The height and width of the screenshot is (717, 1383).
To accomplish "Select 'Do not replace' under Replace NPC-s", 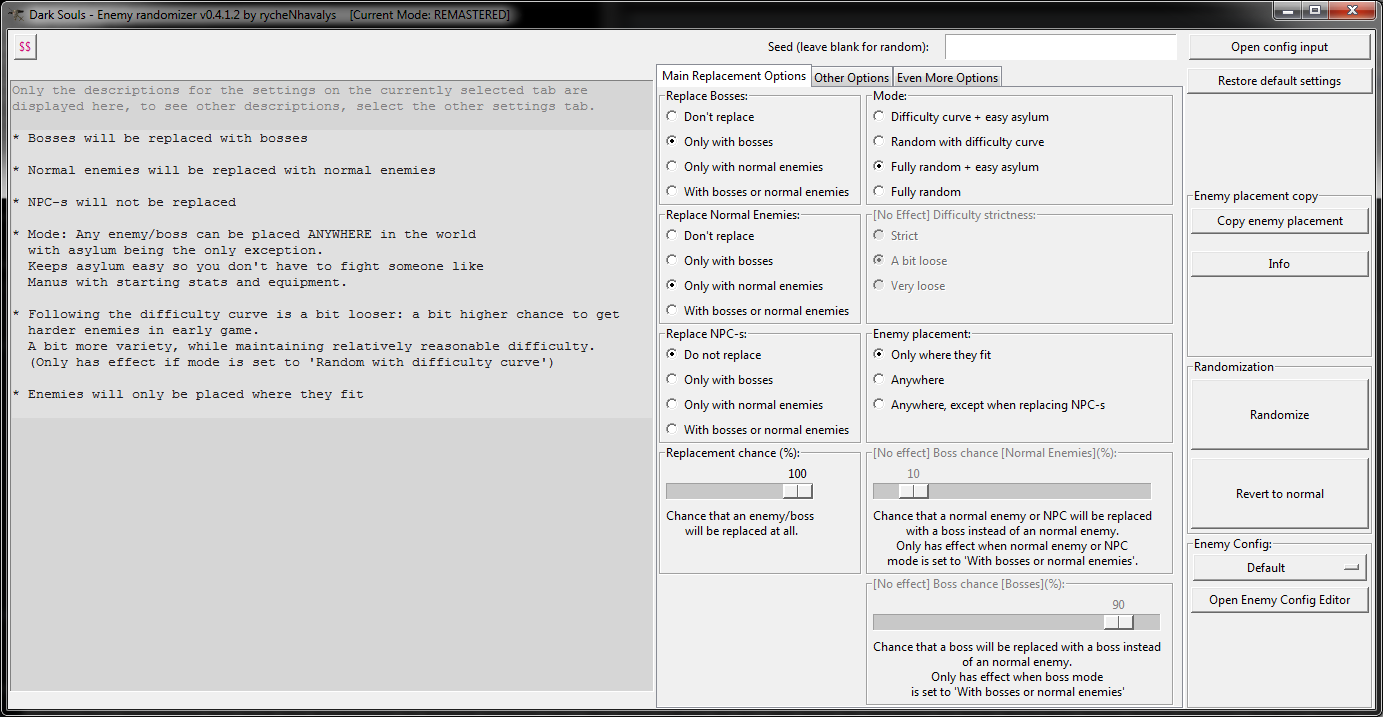I will click(713, 355).
